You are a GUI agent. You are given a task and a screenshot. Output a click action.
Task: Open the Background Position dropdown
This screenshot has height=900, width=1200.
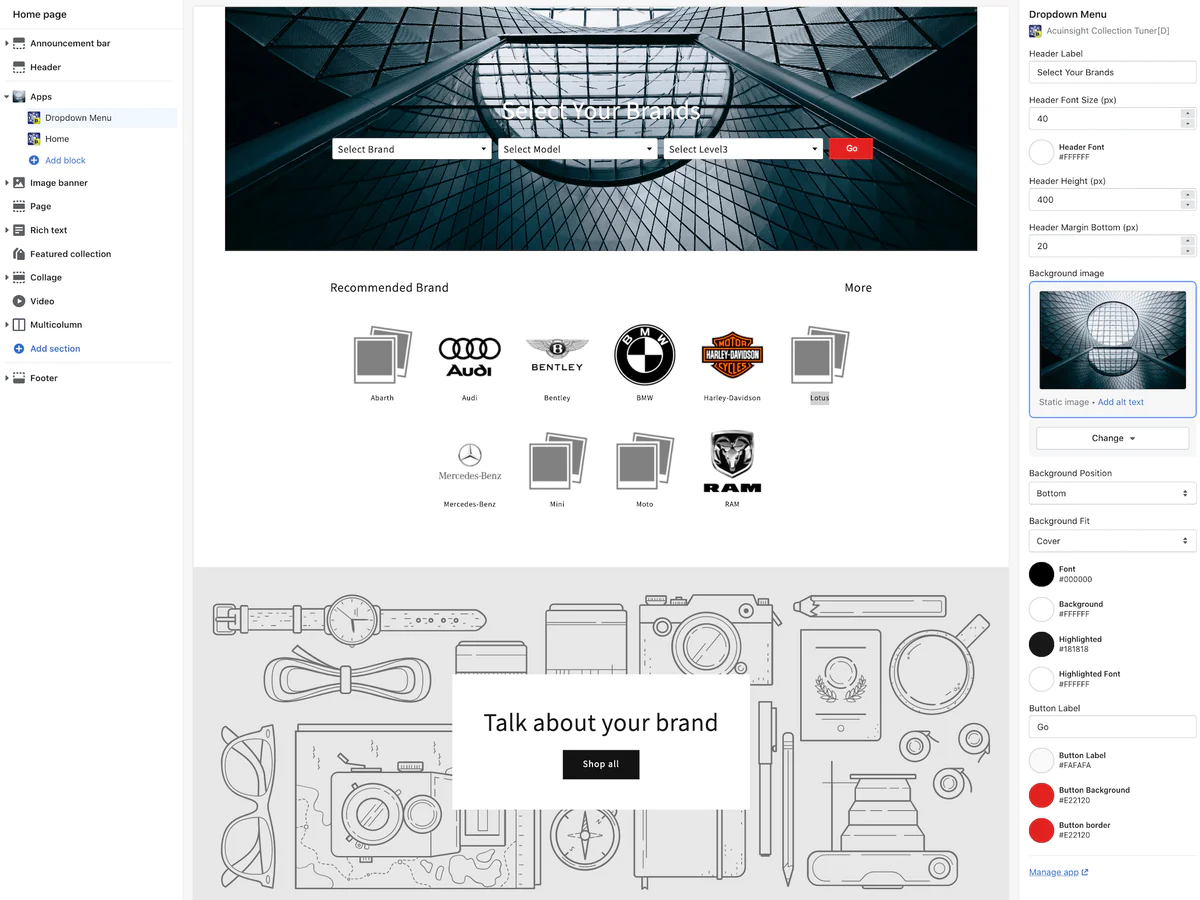pyautogui.click(x=1112, y=493)
